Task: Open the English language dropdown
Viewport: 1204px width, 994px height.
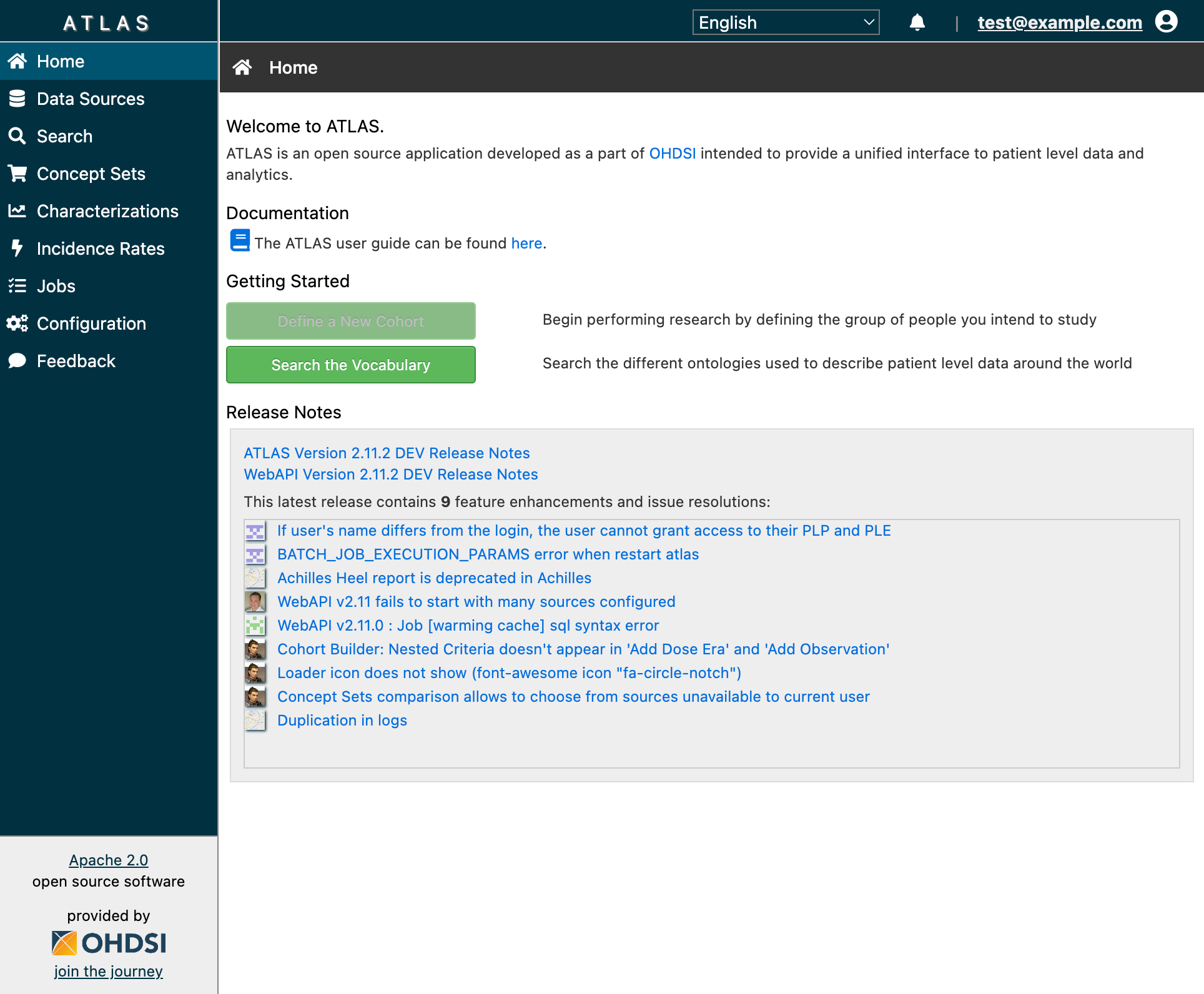Action: 786,22
